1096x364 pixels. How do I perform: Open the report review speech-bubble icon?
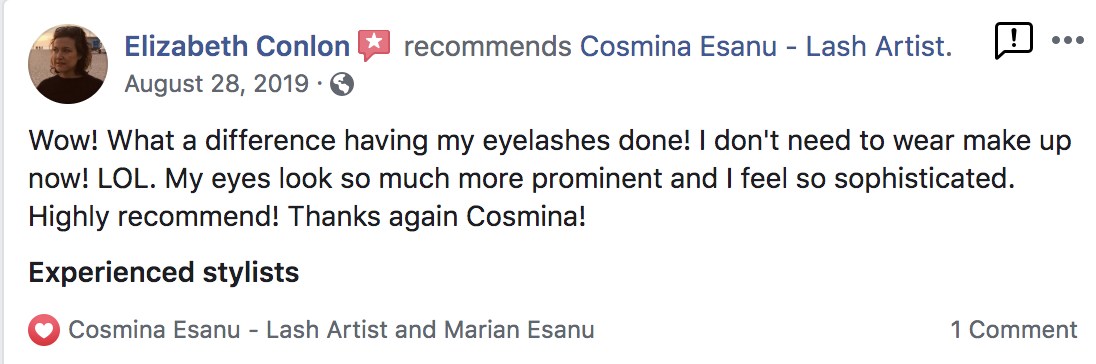1013,41
